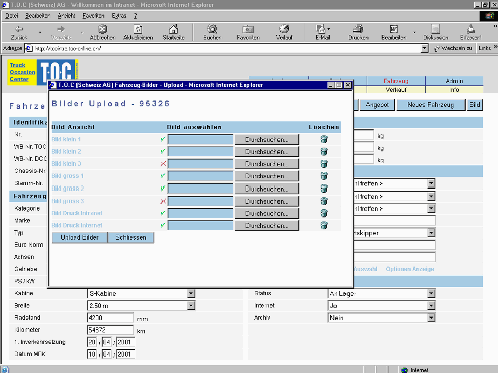Delete Bild gross 3 via trash icon
This screenshot has height=373, width=498.
(x=324, y=201)
